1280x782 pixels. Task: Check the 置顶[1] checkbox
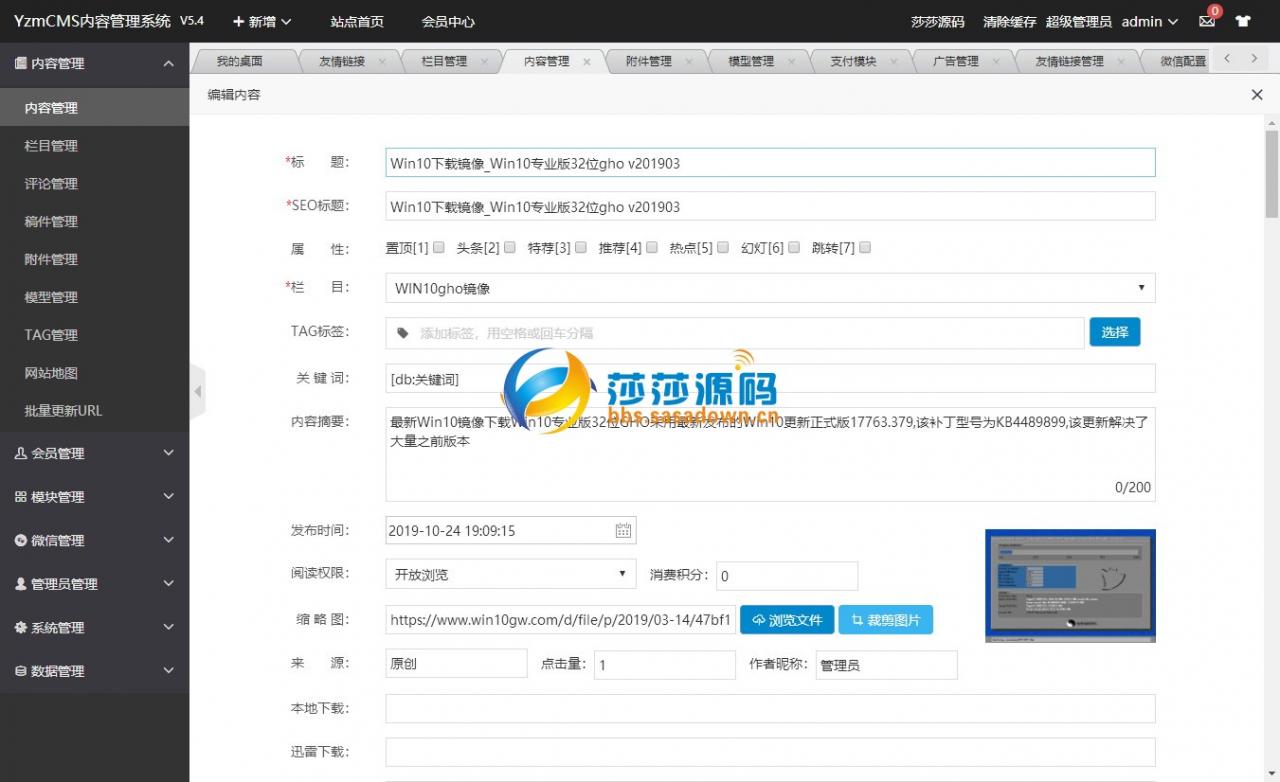click(439, 247)
